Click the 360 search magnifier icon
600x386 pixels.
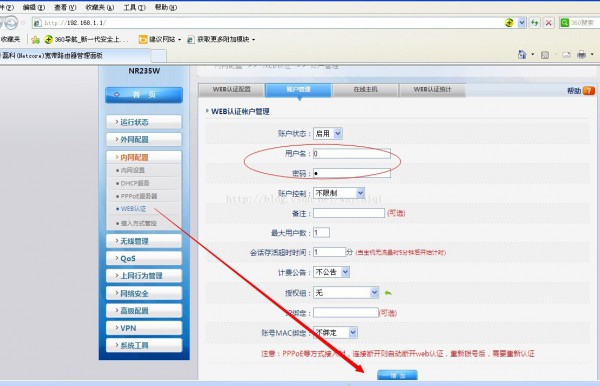pos(564,23)
